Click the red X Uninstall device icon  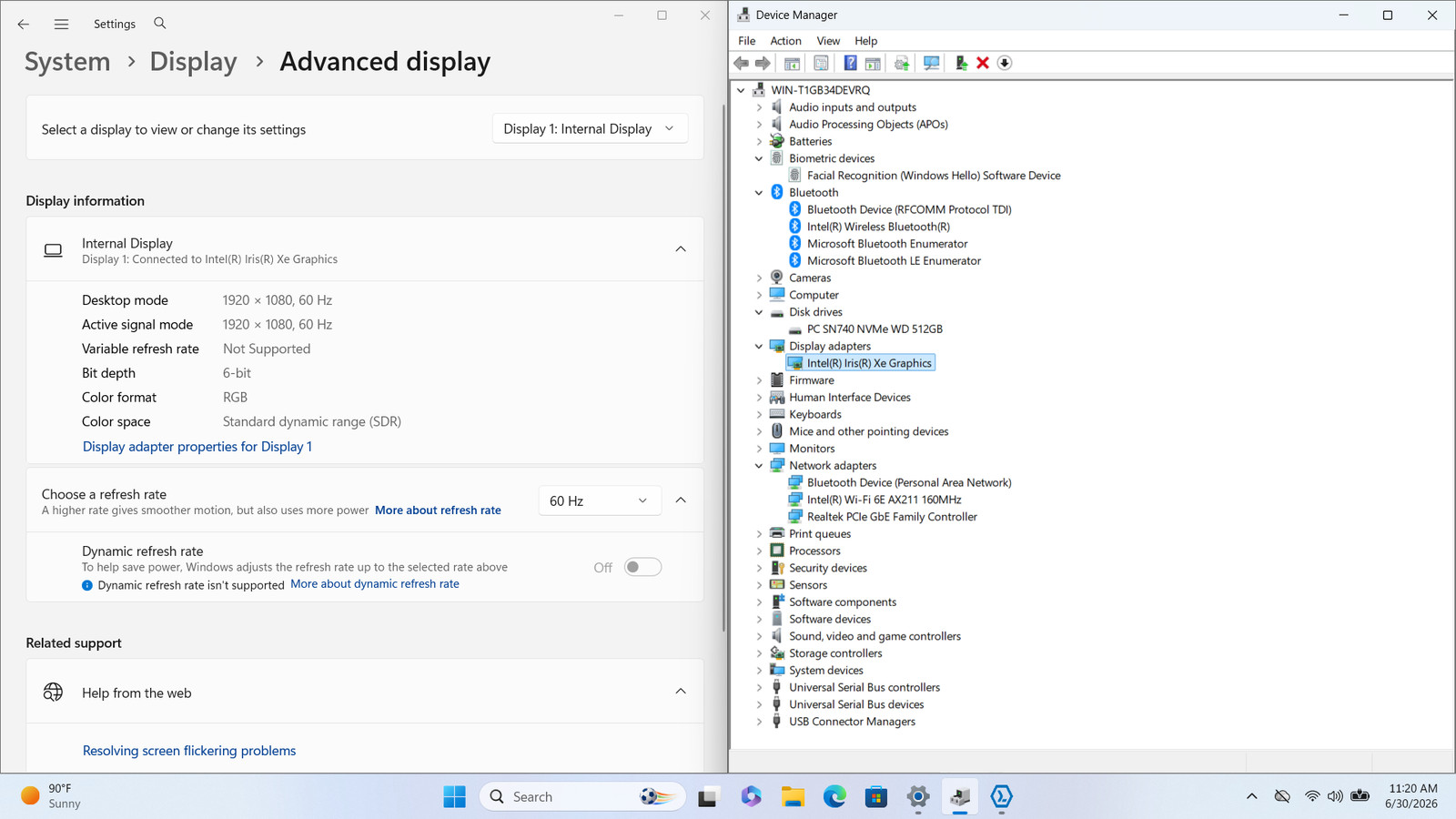tap(983, 63)
